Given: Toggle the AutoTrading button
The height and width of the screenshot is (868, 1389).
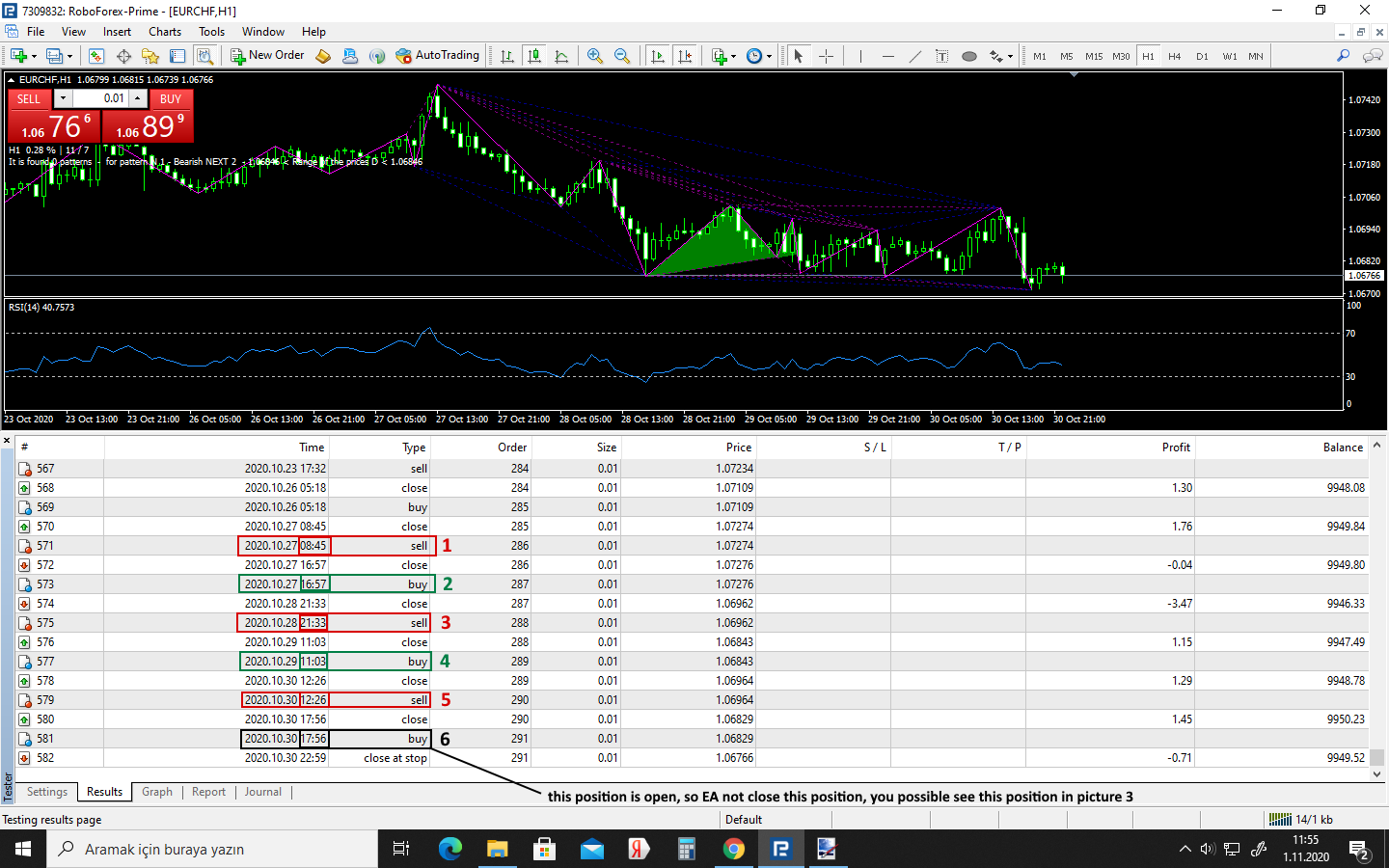Looking at the screenshot, I should tap(438, 56).
